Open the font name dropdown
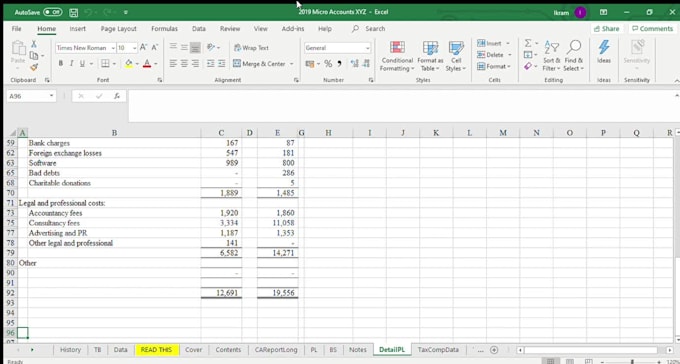 pos(113,48)
